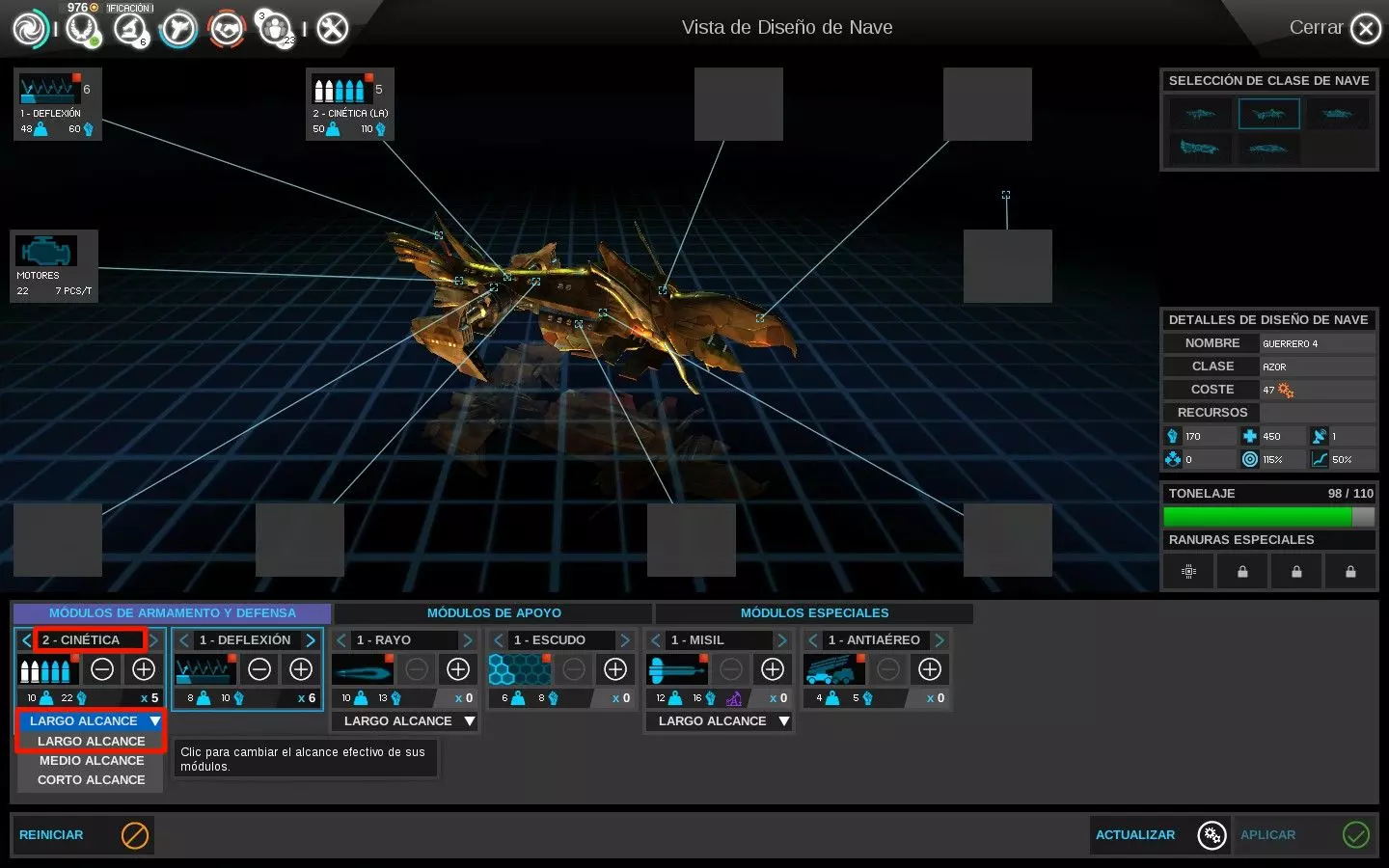The width and height of the screenshot is (1389, 868).
Task: Collapse the Cinética Largo Alcance dropdown header
Action: click(91, 721)
